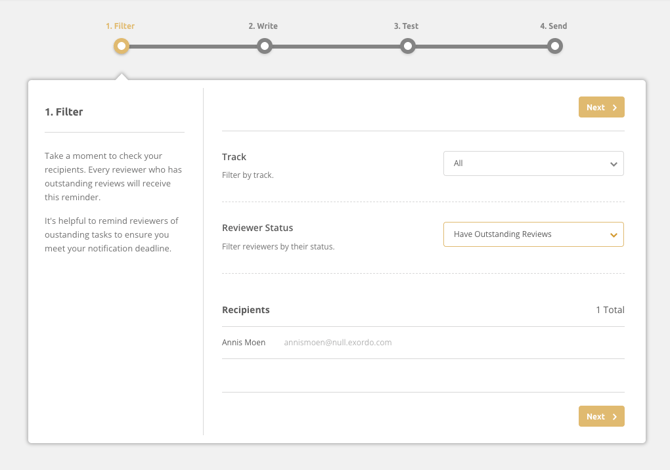Click the highlighted Filter step circle
The height and width of the screenshot is (470, 670).
[x=121, y=46]
